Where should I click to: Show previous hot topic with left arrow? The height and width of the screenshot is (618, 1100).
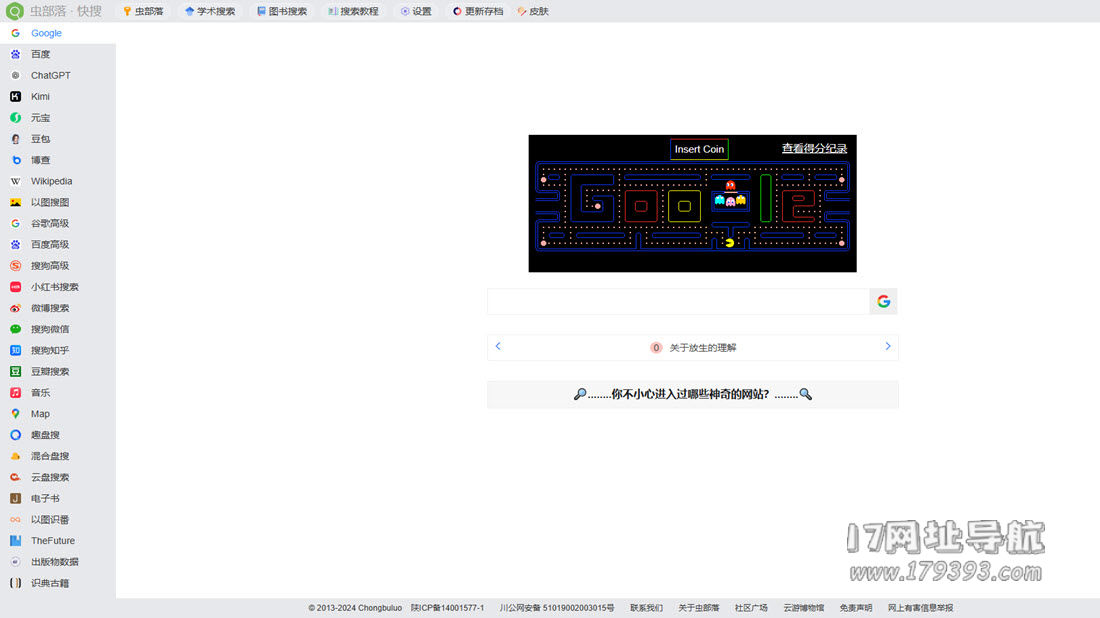click(x=498, y=346)
